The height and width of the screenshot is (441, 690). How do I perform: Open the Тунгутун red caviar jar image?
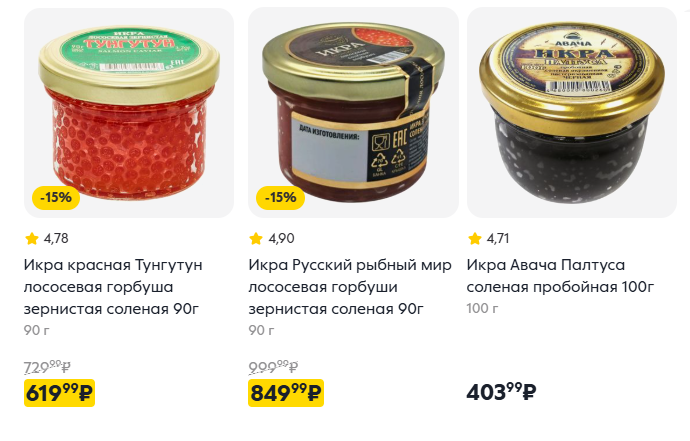pos(129,113)
